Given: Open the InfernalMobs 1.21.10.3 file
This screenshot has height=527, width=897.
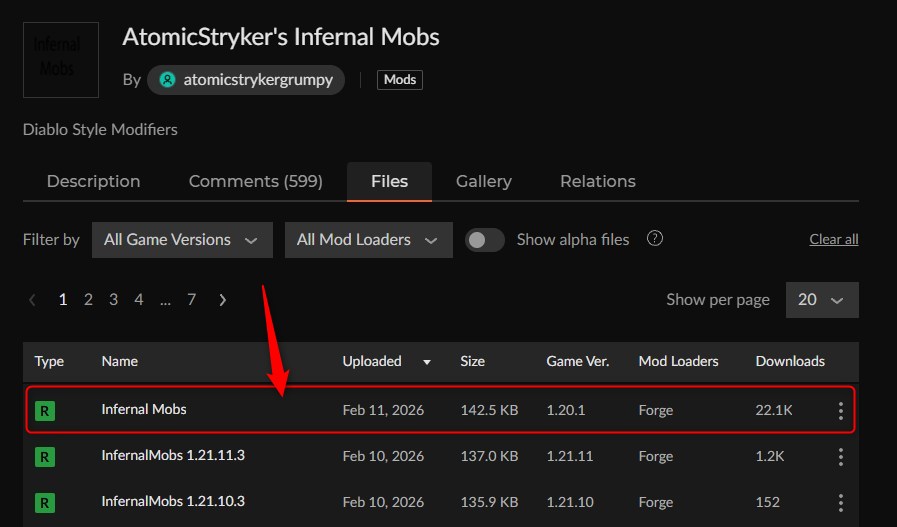Looking at the screenshot, I should (173, 501).
